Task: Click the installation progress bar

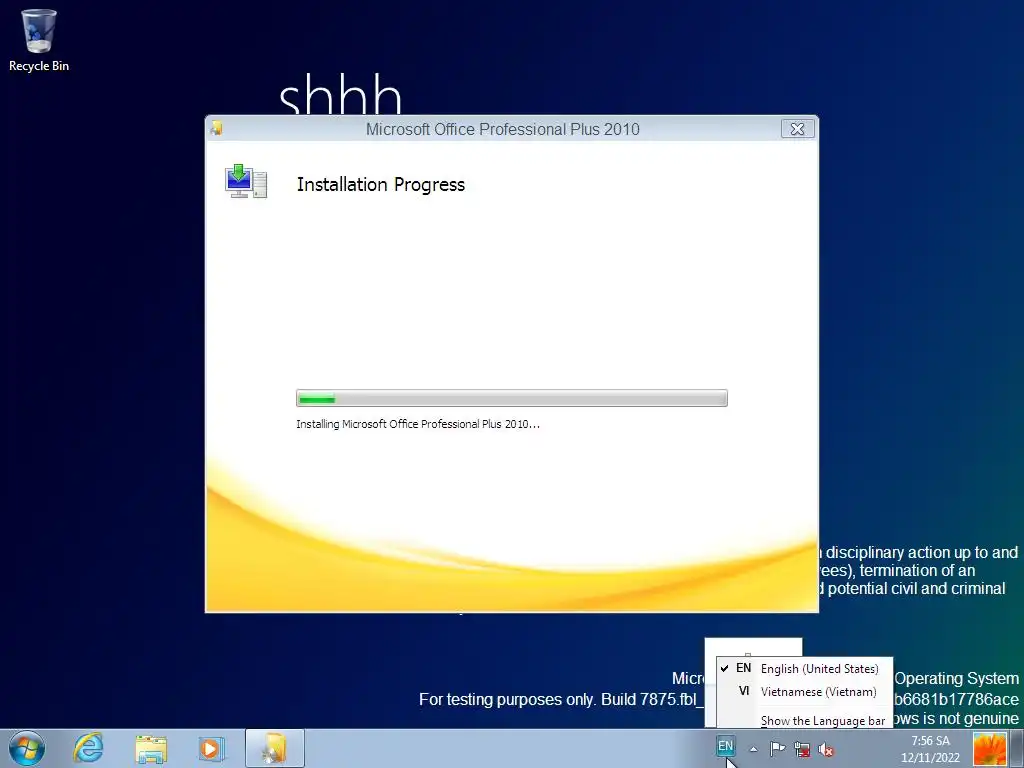Action: point(511,398)
